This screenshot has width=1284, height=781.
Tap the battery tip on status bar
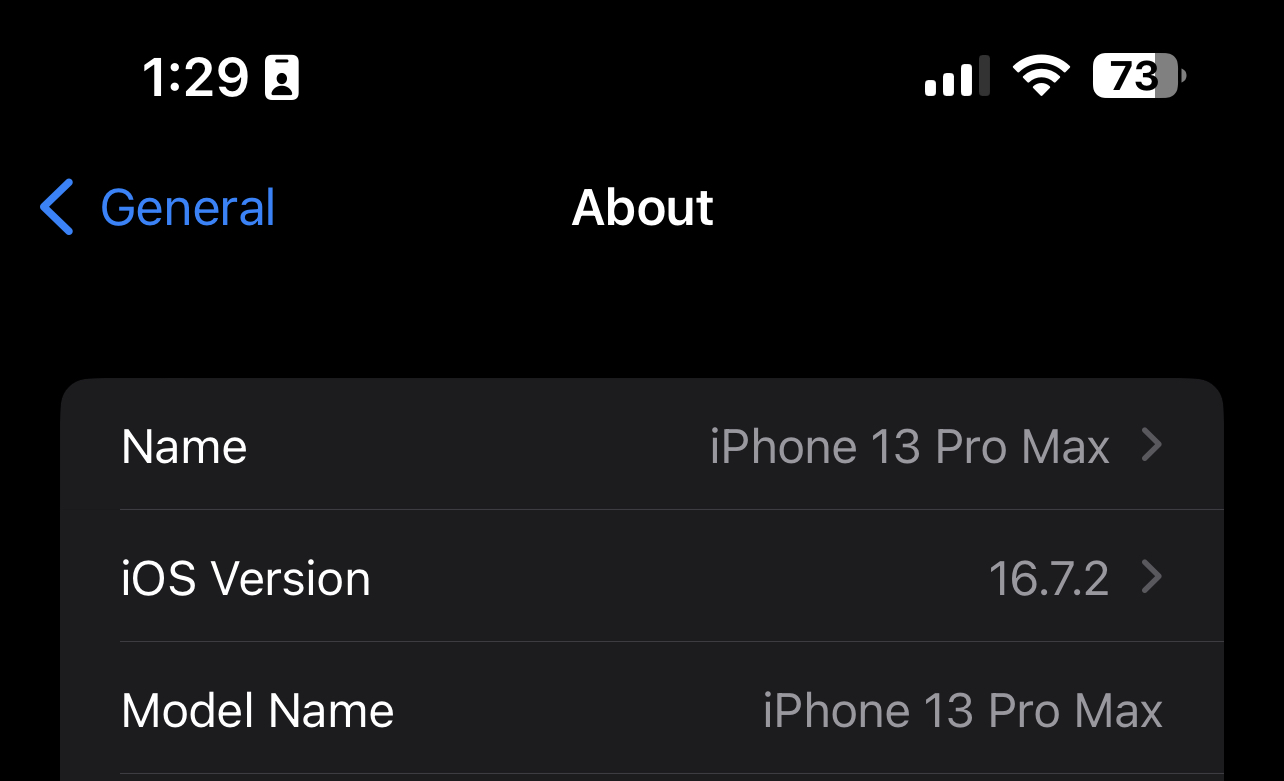pyautogui.click(x=1184, y=76)
